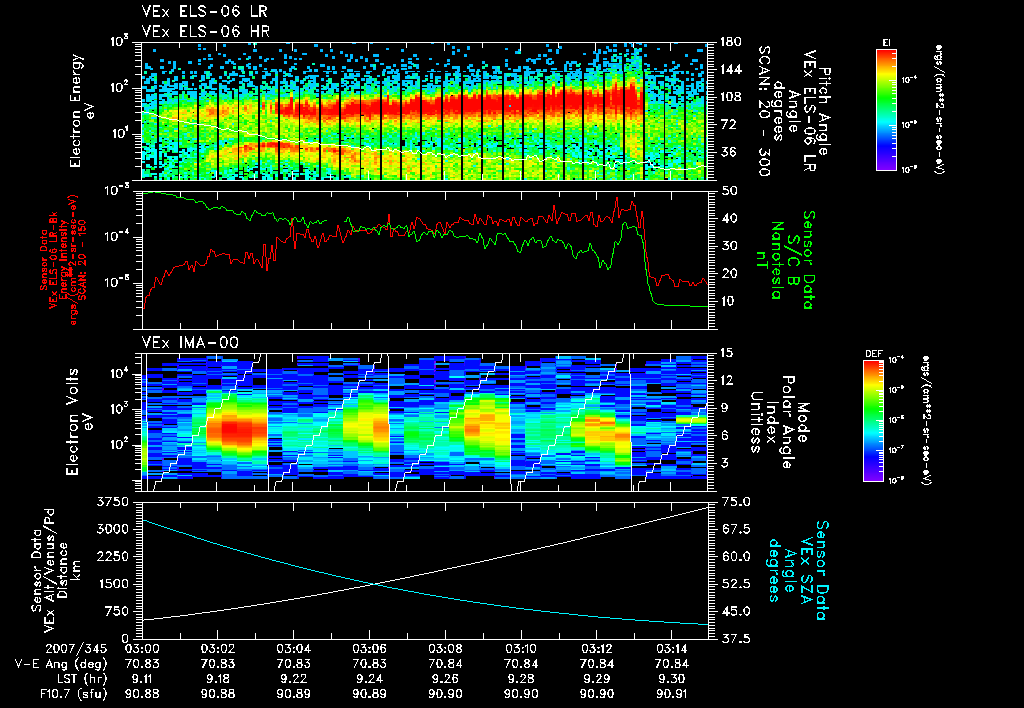Viewport: 1024px width, 708px height.
Task: Click the F10.7 value 90.91
Action: point(673,694)
